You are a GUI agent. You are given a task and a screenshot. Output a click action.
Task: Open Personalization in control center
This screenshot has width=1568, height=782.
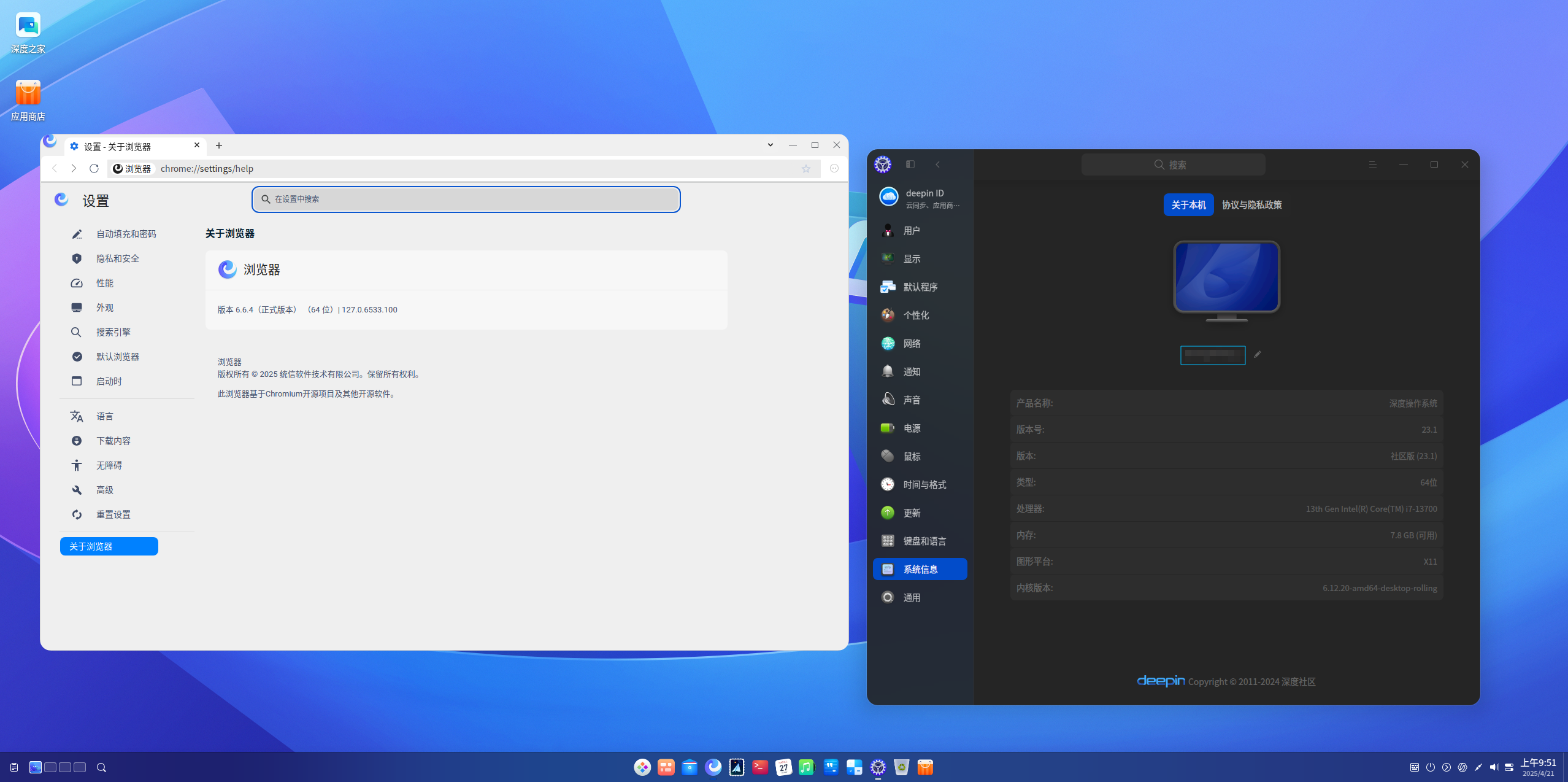point(920,316)
